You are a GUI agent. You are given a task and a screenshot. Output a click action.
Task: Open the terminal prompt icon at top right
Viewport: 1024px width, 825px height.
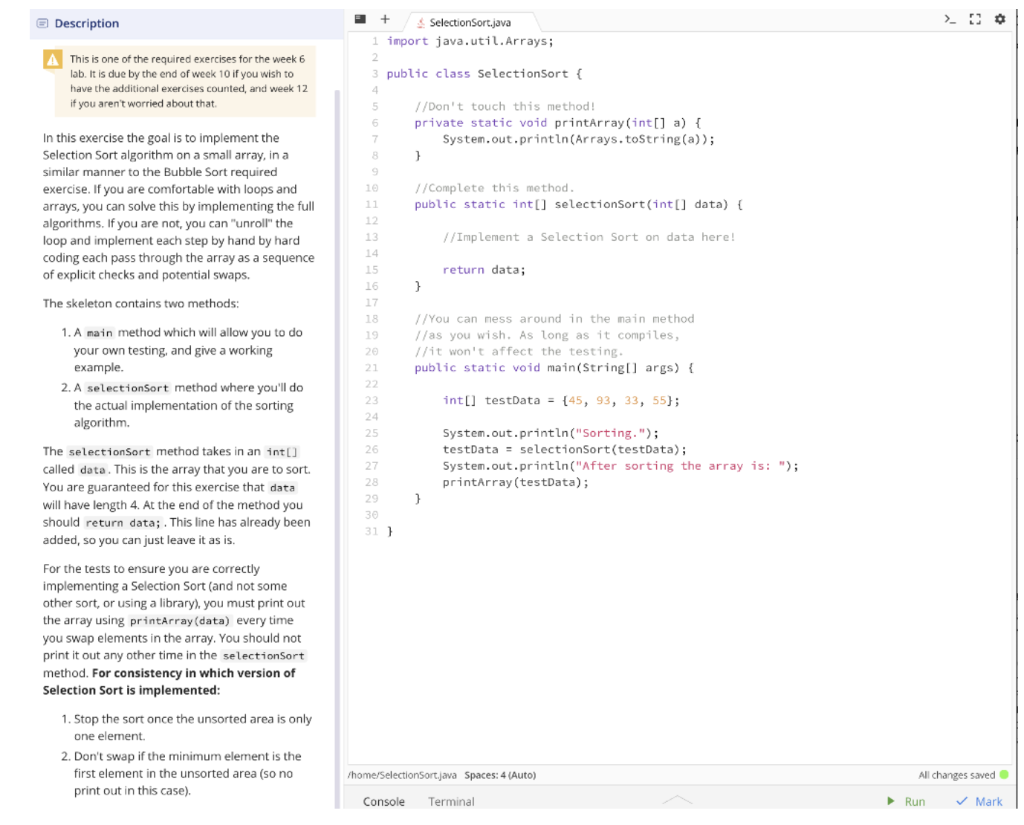tap(950, 19)
